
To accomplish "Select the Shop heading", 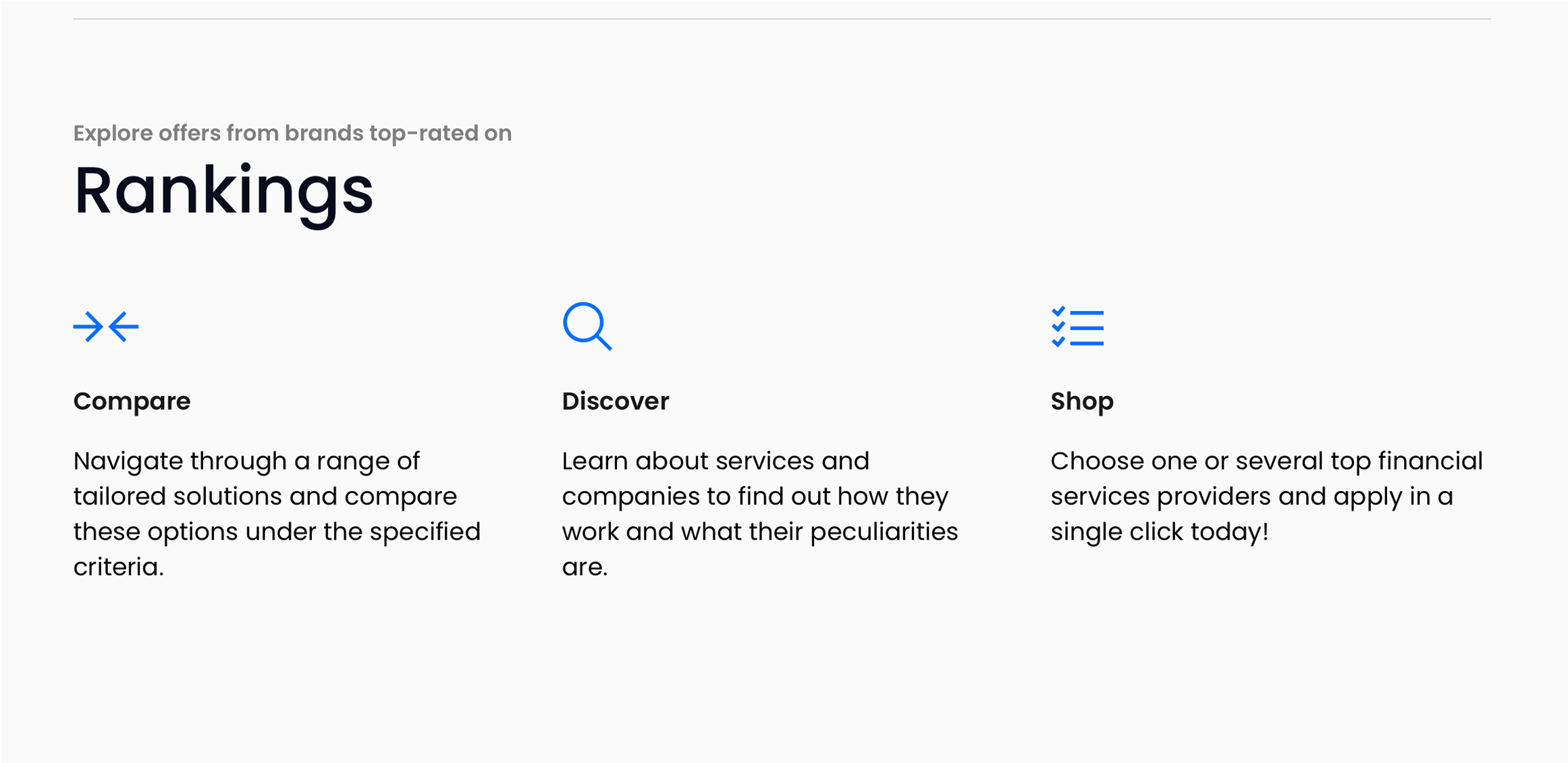I will [x=1081, y=401].
